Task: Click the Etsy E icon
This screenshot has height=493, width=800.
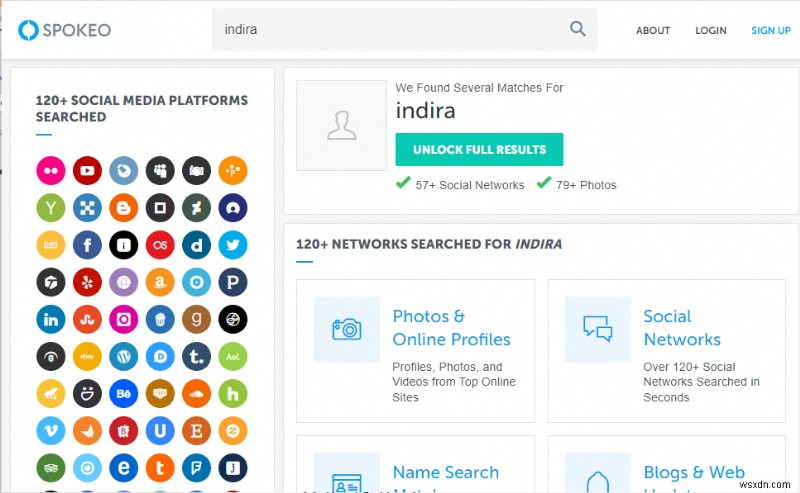Action: click(196, 431)
